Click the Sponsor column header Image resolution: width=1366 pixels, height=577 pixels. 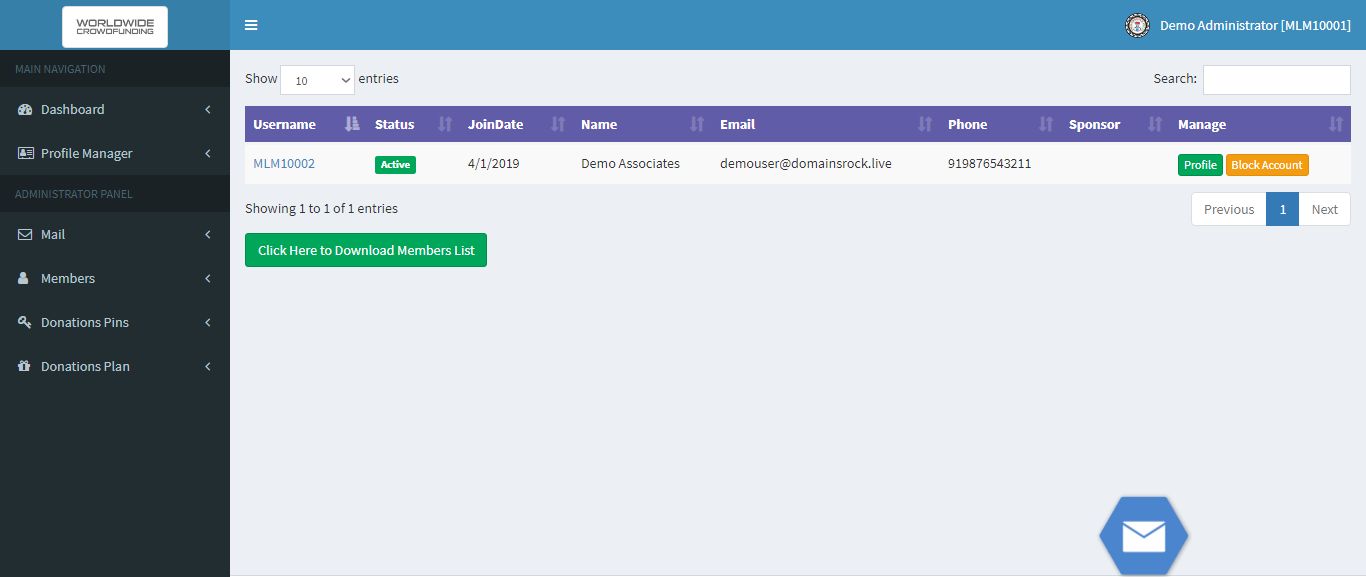coord(1115,124)
